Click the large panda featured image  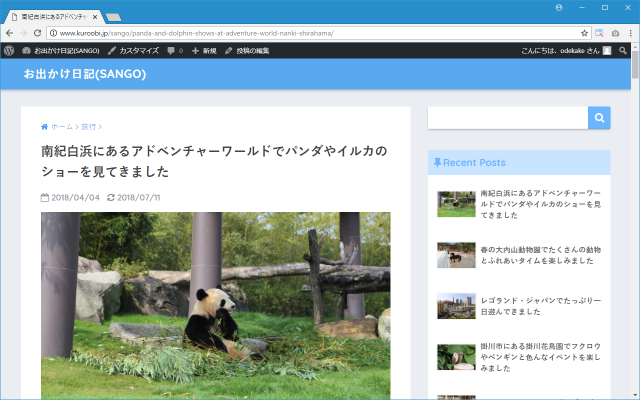(216, 305)
